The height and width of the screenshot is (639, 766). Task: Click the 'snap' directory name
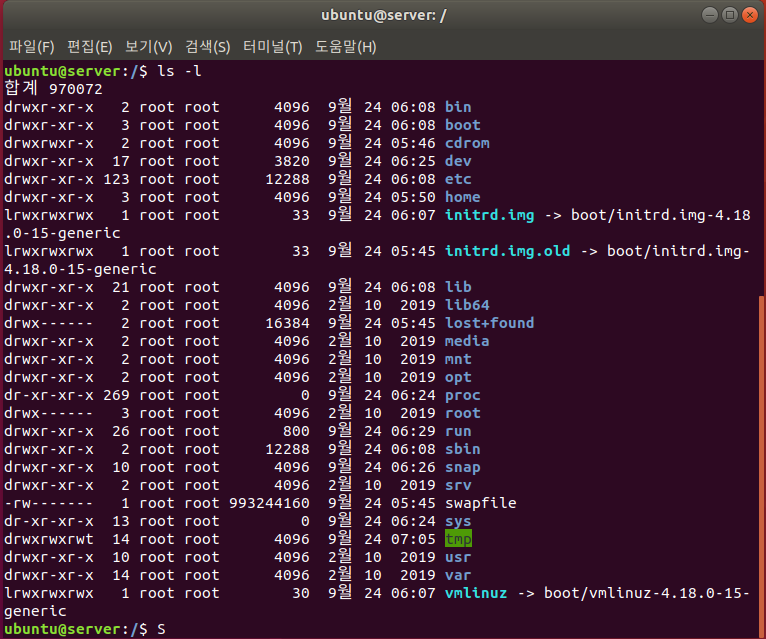tap(463, 468)
